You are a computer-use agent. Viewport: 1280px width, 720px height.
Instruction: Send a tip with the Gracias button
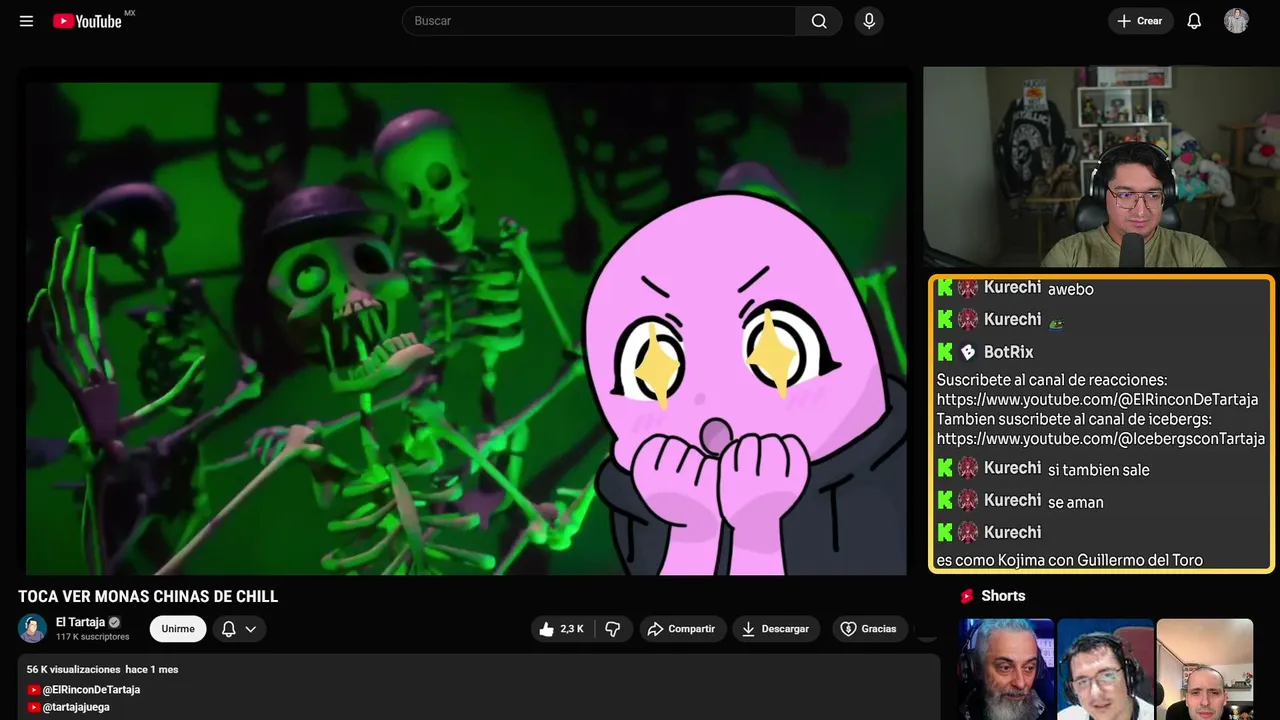pyautogui.click(x=868, y=629)
